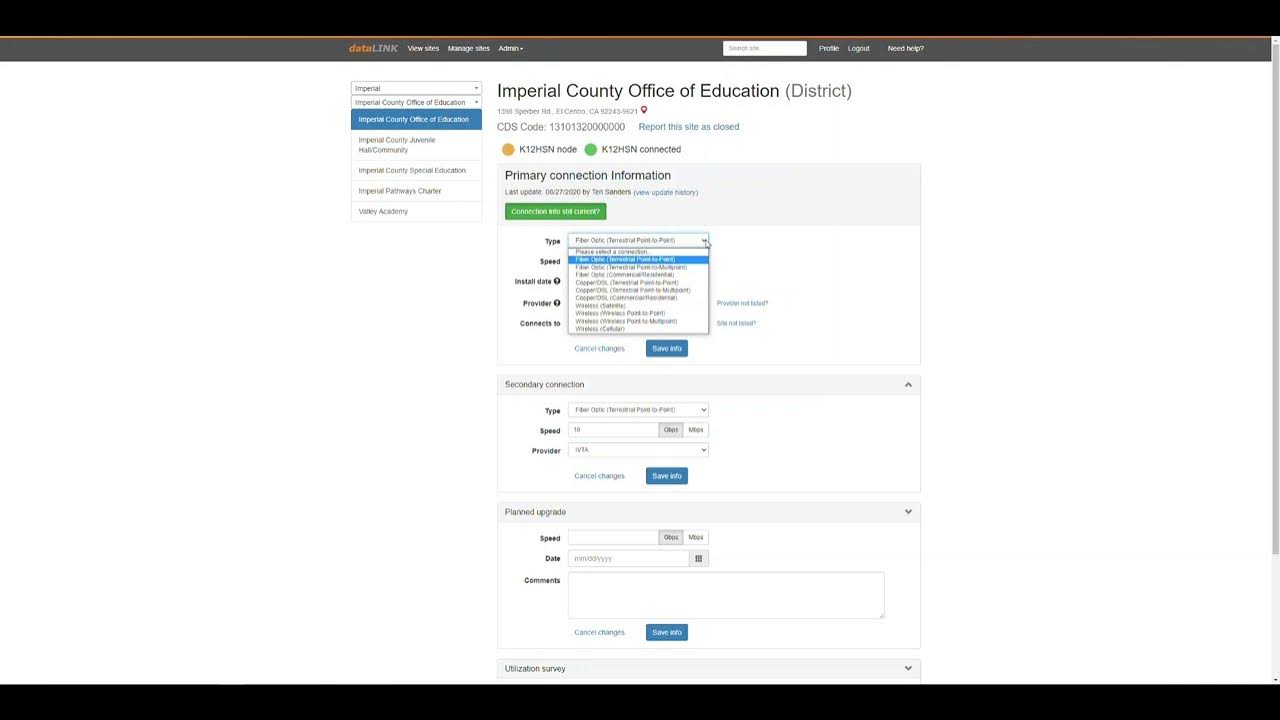This screenshot has height=720, width=1280.
Task: Open the Secondary connection Provider dropdown
Action: [x=638, y=450]
